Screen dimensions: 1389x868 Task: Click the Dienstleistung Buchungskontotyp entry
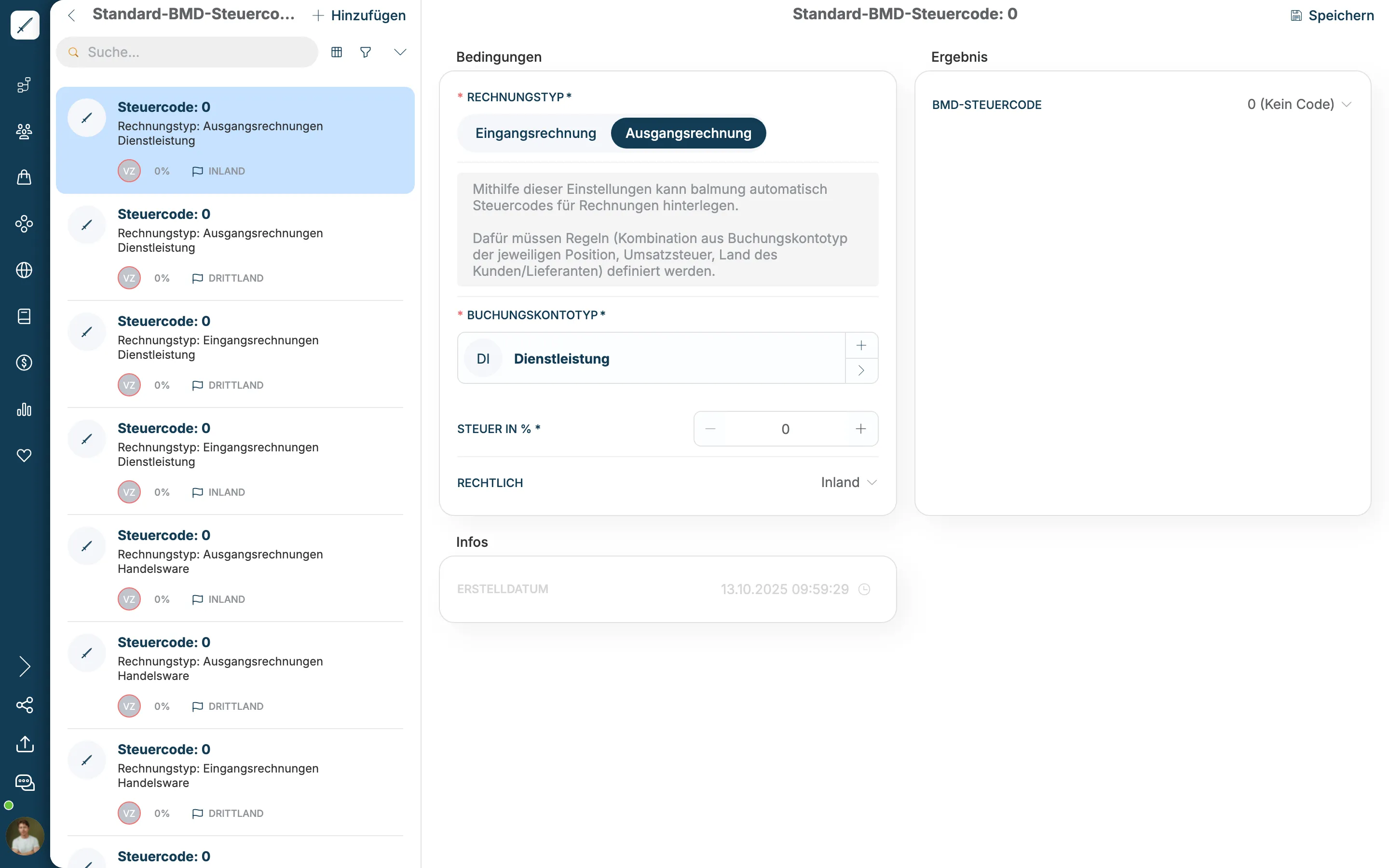[x=652, y=358]
